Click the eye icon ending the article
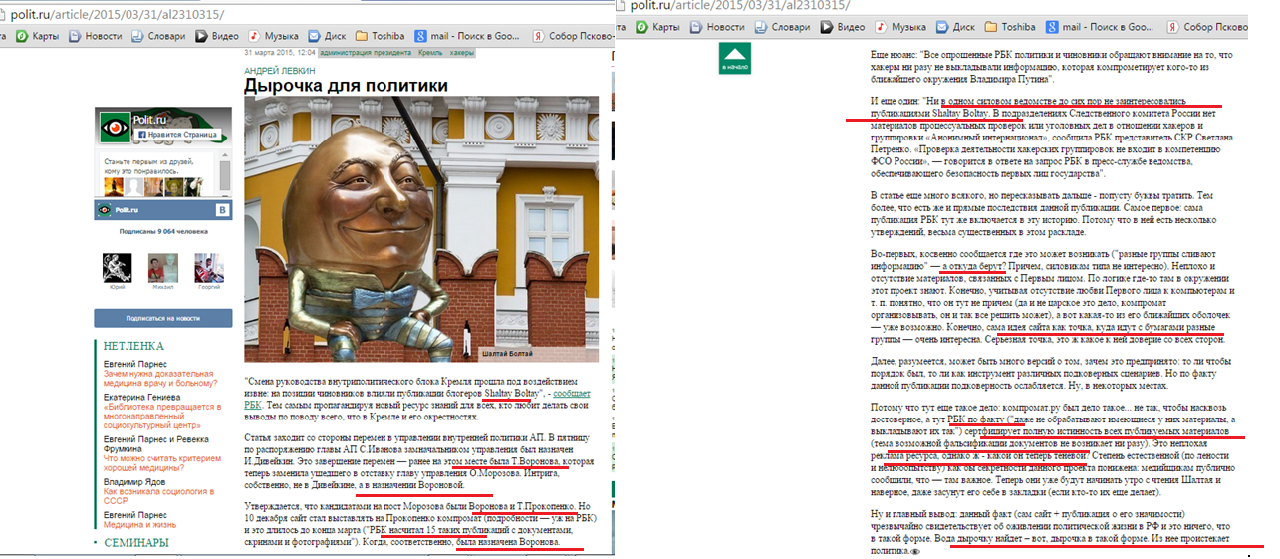Screen dimensions: 1280x559 tap(914, 550)
